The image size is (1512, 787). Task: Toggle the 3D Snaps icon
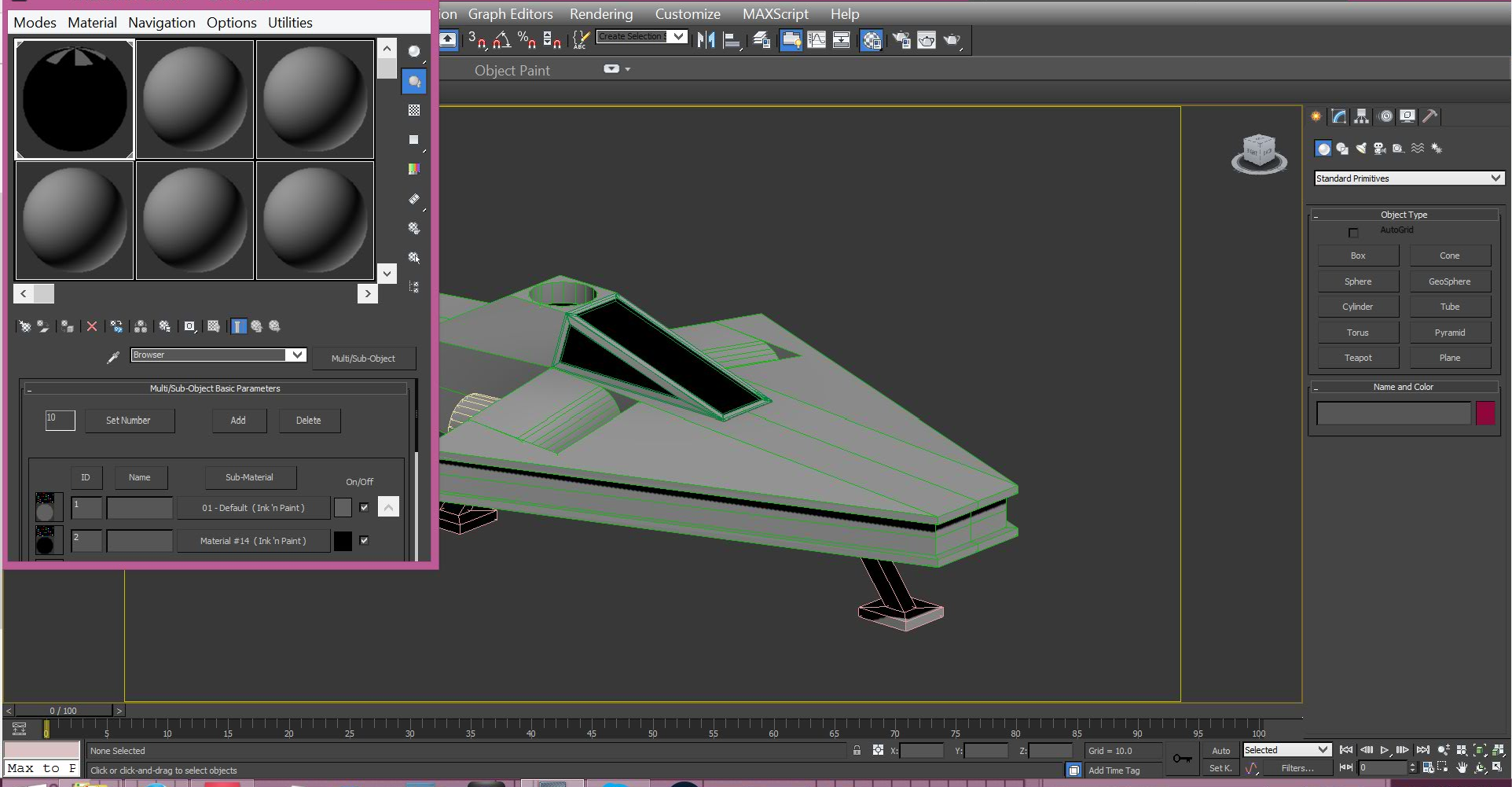pyautogui.click(x=477, y=39)
